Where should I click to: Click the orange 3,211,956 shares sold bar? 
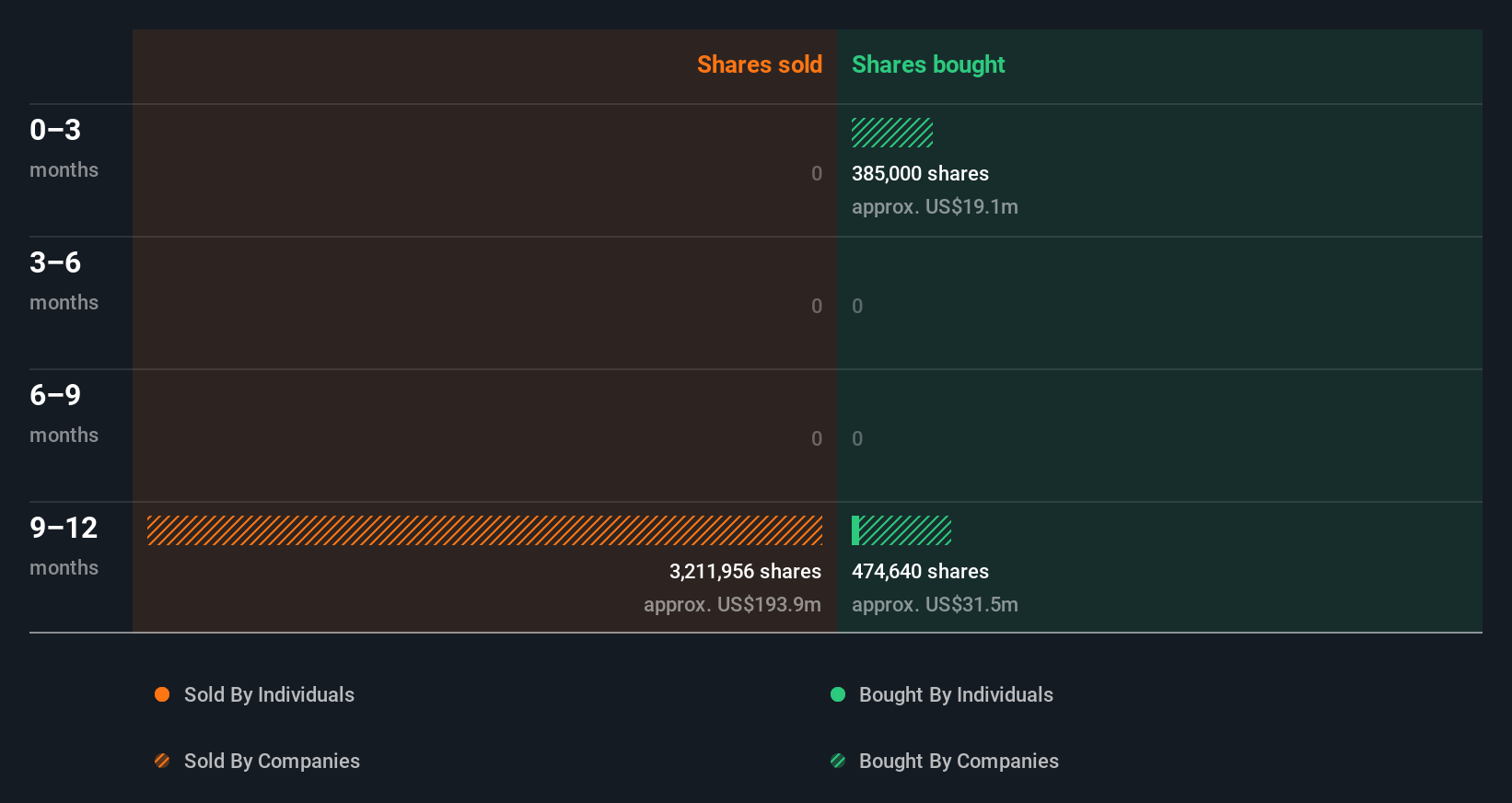(x=484, y=530)
